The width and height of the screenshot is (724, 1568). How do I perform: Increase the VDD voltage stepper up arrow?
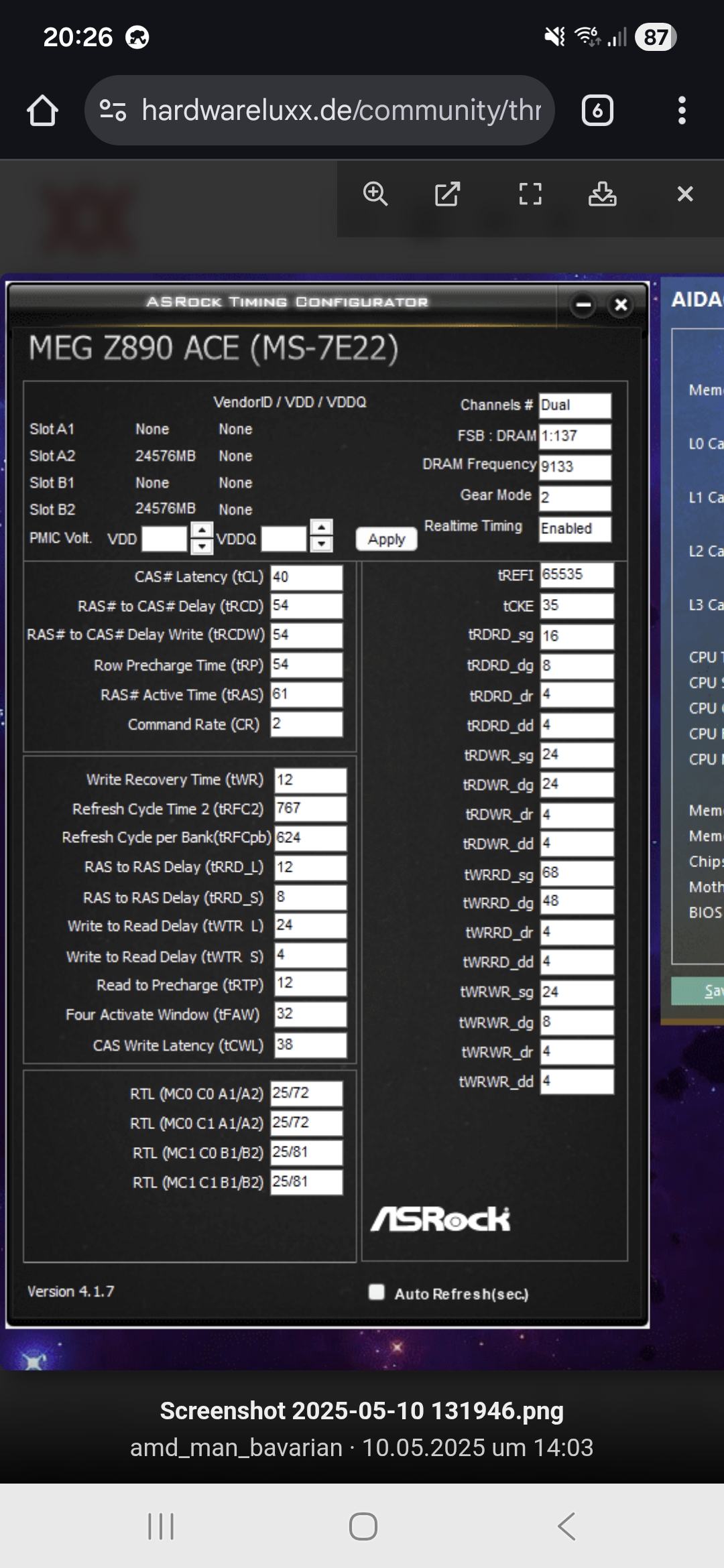pos(202,531)
